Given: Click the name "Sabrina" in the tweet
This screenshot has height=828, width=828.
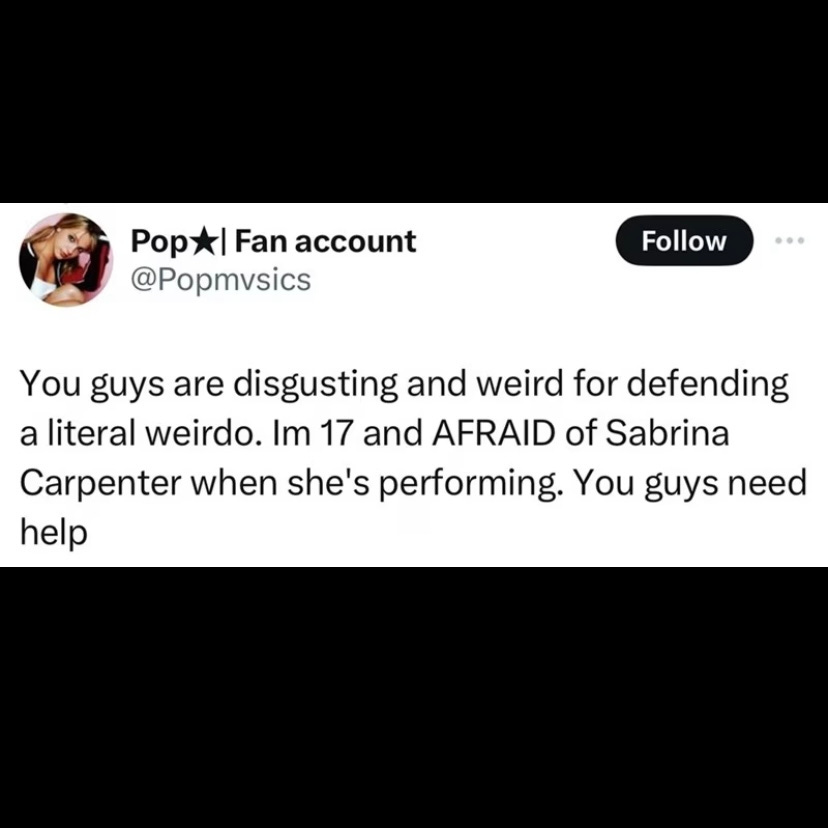Looking at the screenshot, I should 667,432.
